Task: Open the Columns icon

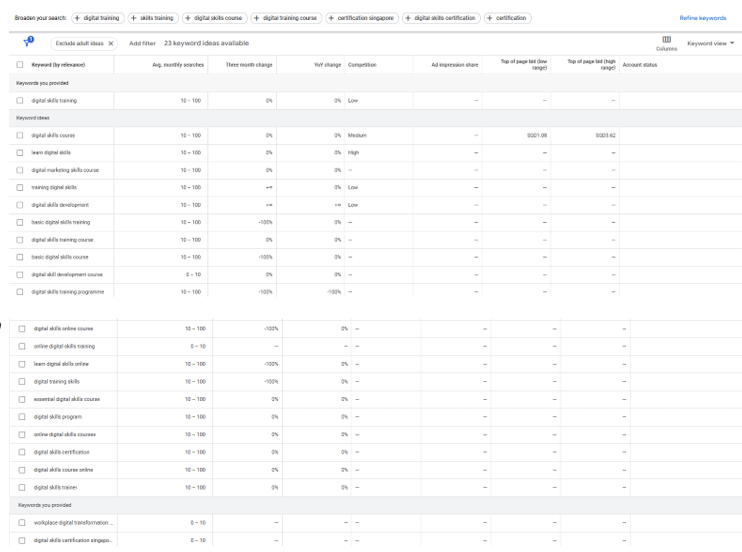Action: pyautogui.click(x=666, y=39)
